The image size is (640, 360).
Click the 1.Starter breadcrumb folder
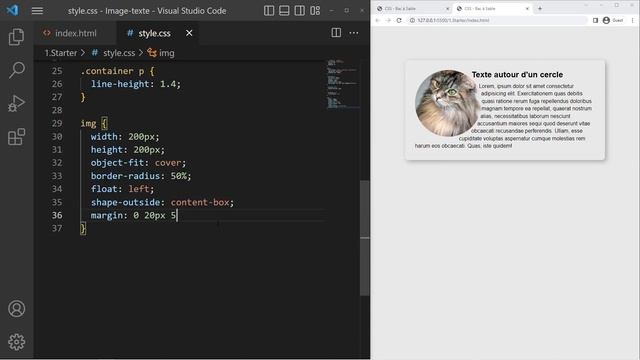point(61,53)
